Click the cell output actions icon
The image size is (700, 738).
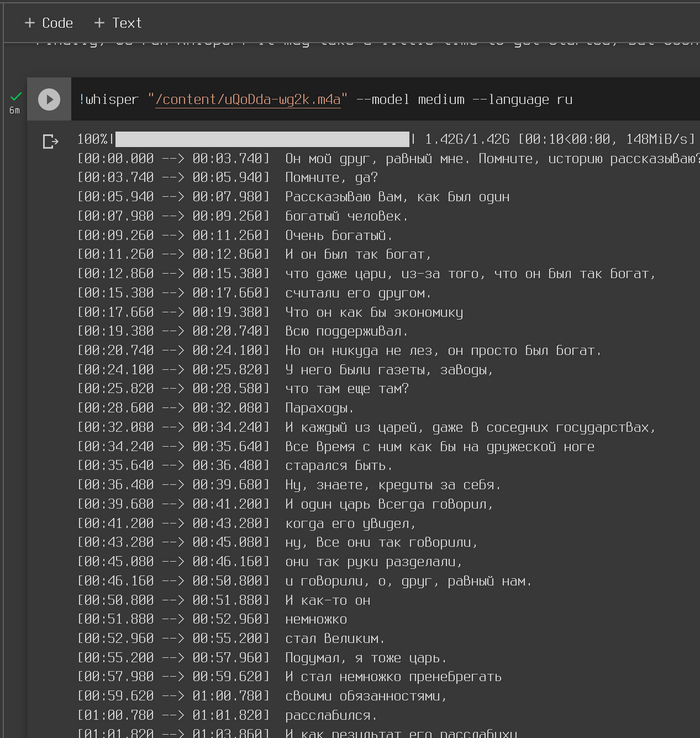tap(50, 142)
